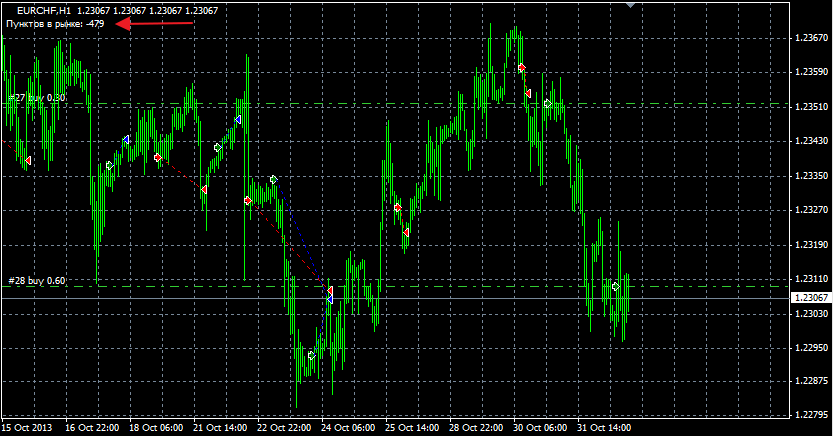Click price scale value 1.22950
Viewport: 833px width, 436px height.
[812, 348]
